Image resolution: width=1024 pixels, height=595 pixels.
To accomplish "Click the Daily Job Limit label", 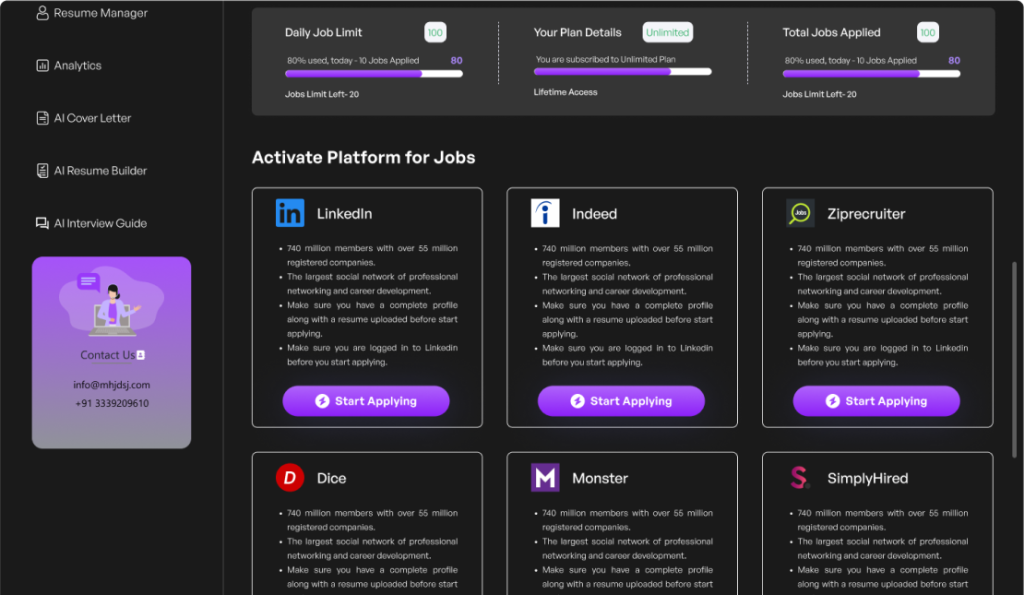I will [323, 32].
